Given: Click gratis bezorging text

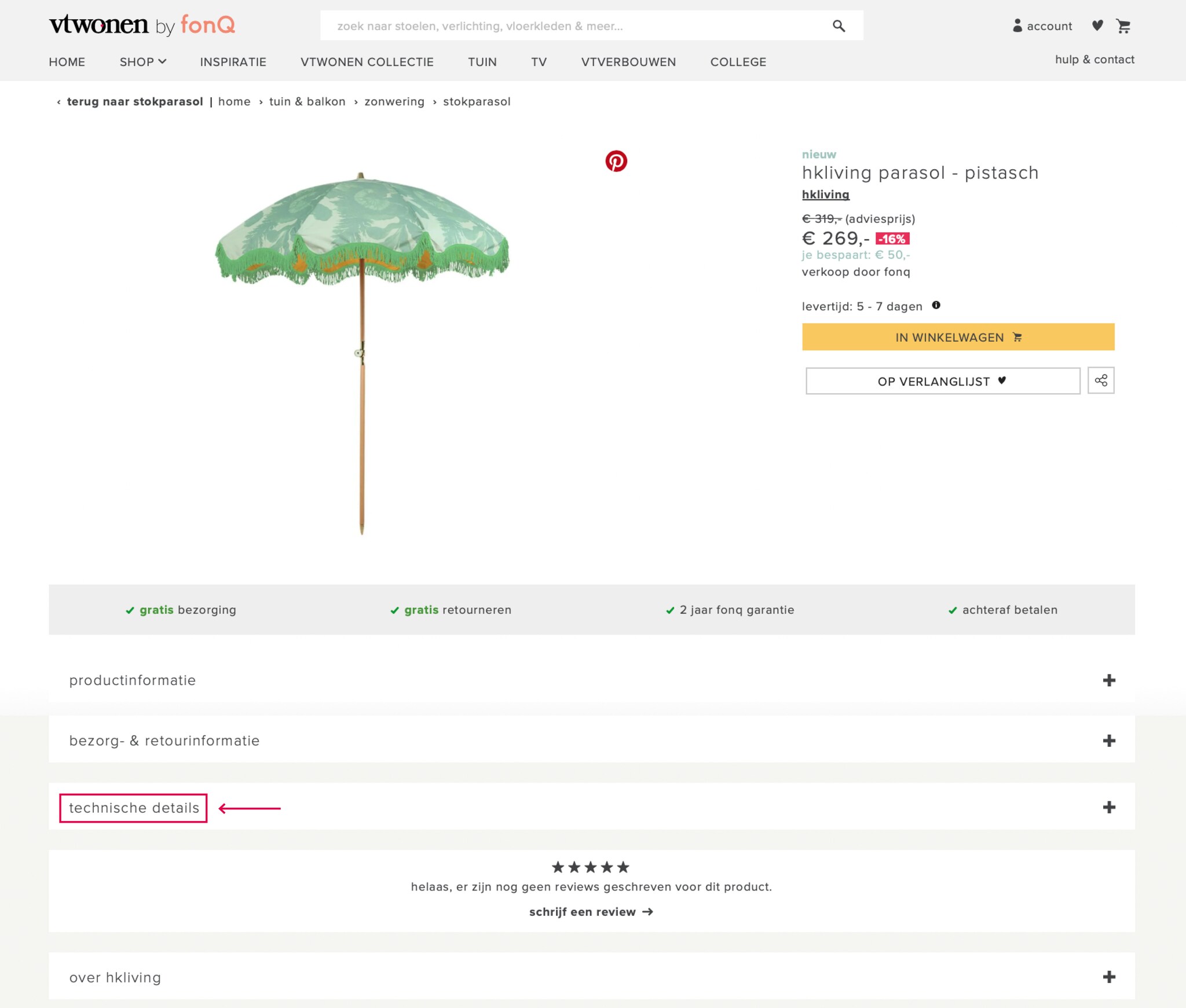Looking at the screenshot, I should (187, 610).
